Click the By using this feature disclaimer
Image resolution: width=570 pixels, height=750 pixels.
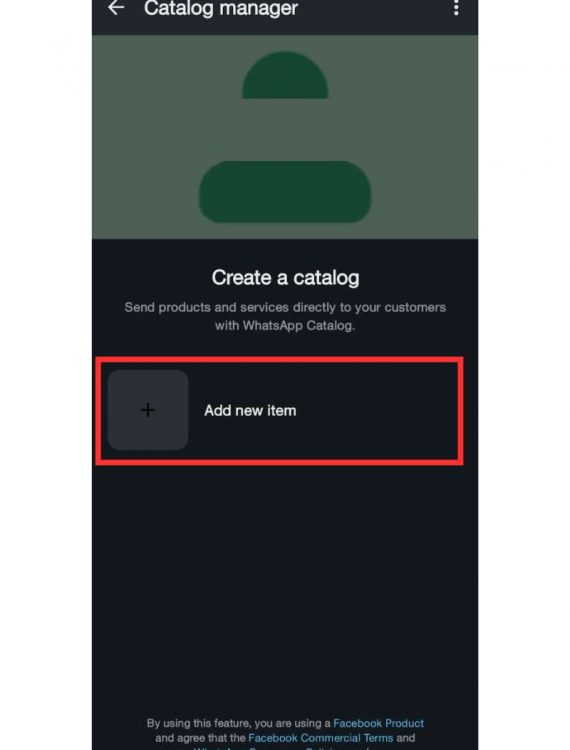click(285, 733)
